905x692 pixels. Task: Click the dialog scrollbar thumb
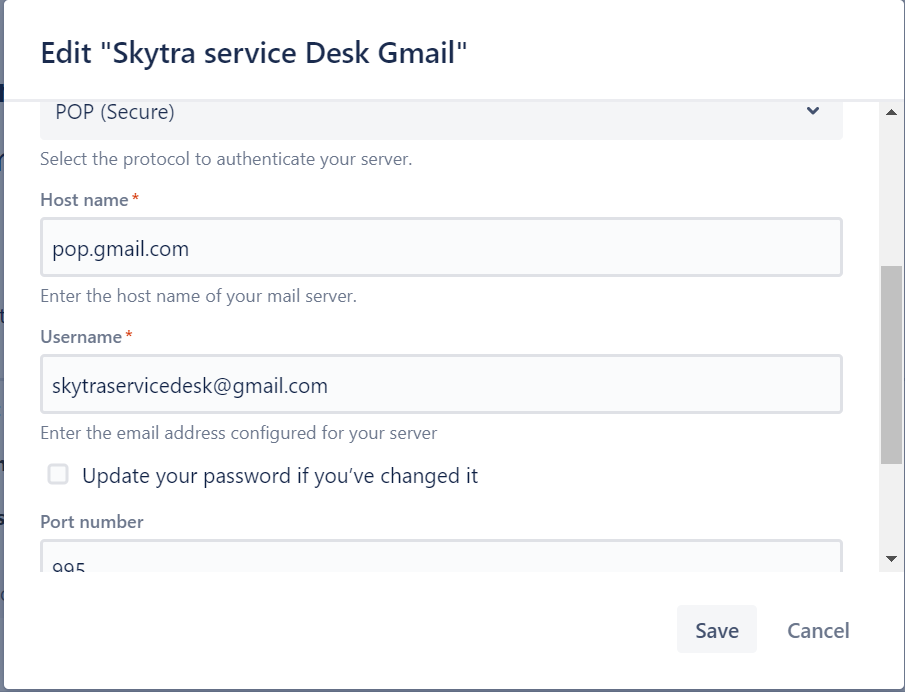point(891,364)
